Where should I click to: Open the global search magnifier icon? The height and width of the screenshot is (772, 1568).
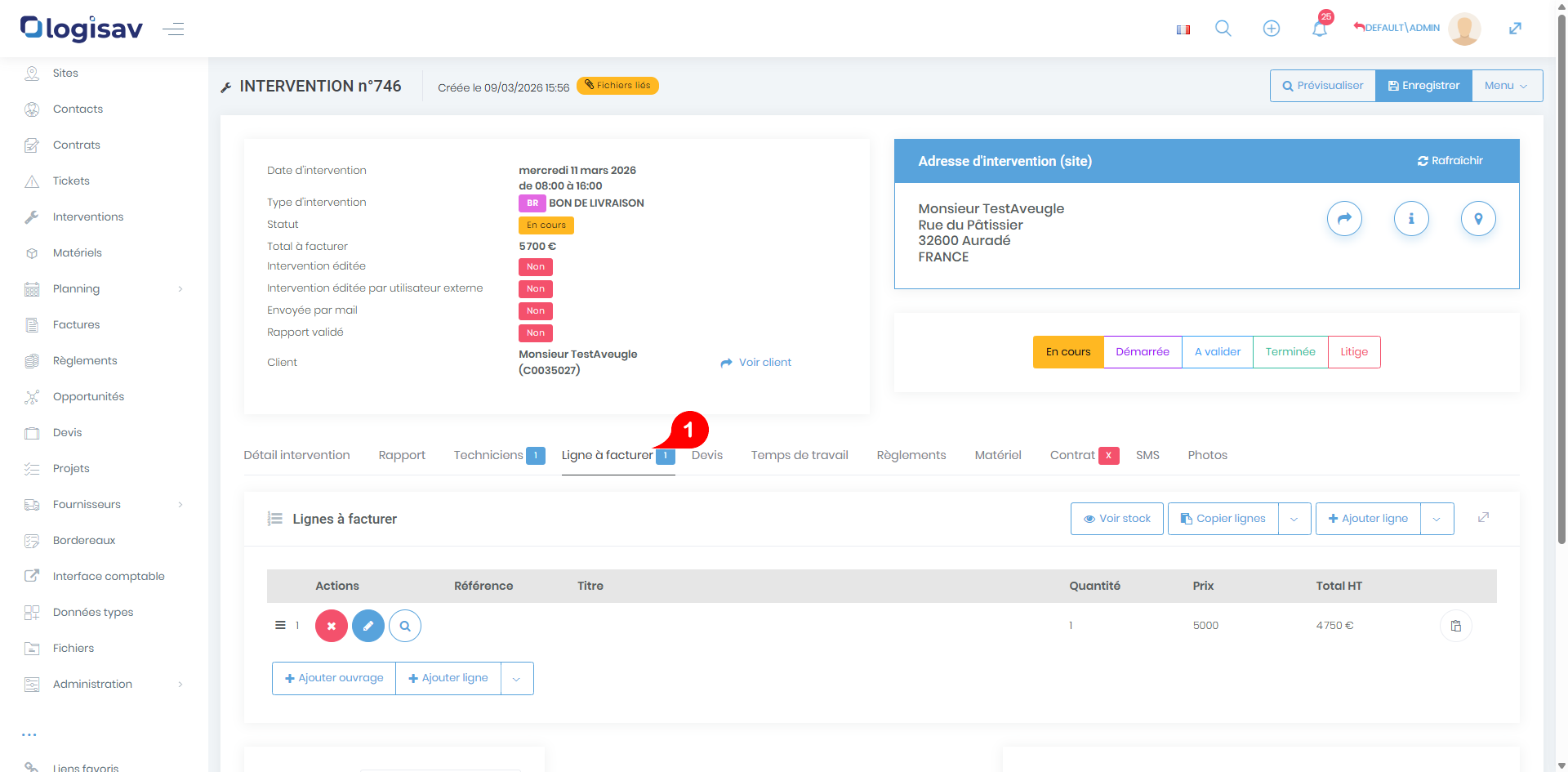[x=1223, y=29]
